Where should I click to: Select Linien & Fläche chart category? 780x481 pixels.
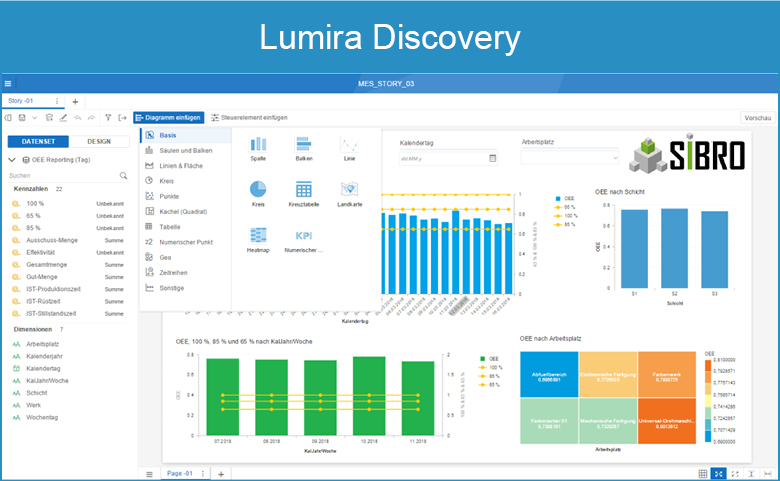(x=186, y=166)
